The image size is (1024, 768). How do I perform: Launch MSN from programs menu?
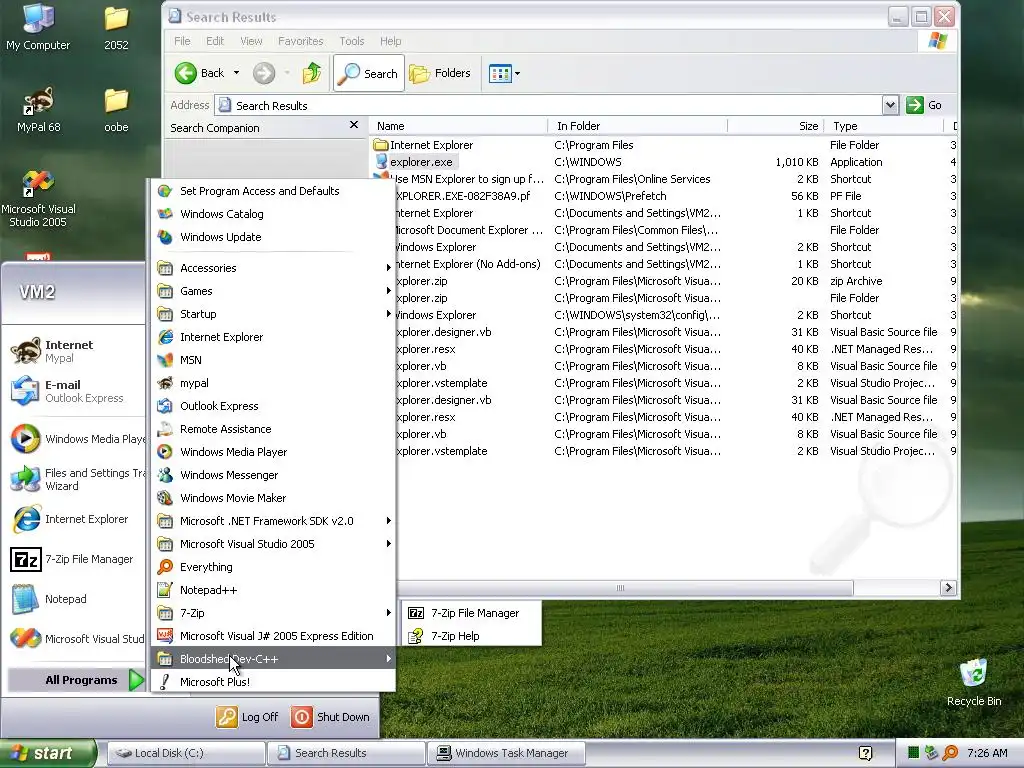[x=273, y=360]
